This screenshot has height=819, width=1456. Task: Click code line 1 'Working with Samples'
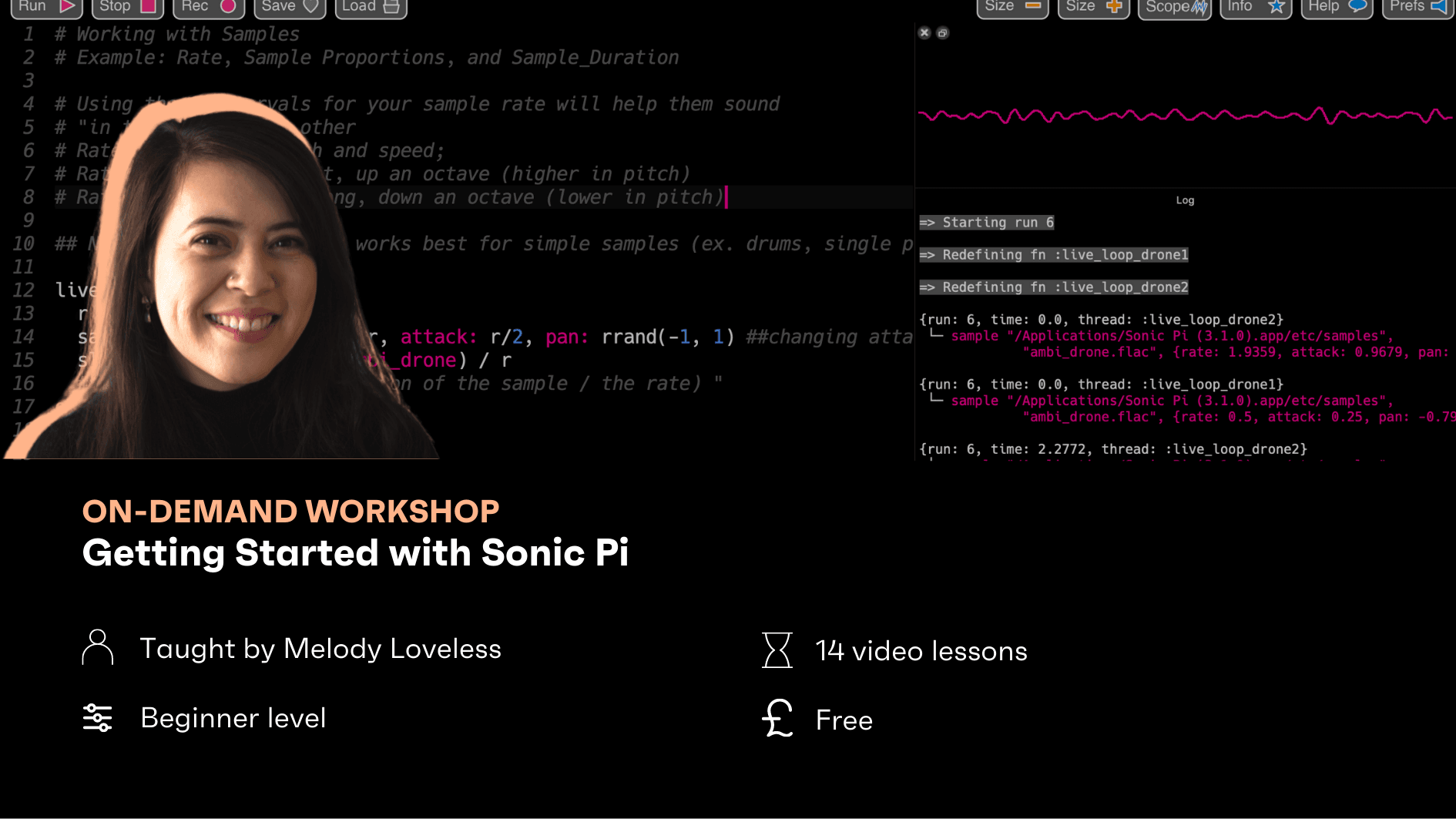point(177,35)
